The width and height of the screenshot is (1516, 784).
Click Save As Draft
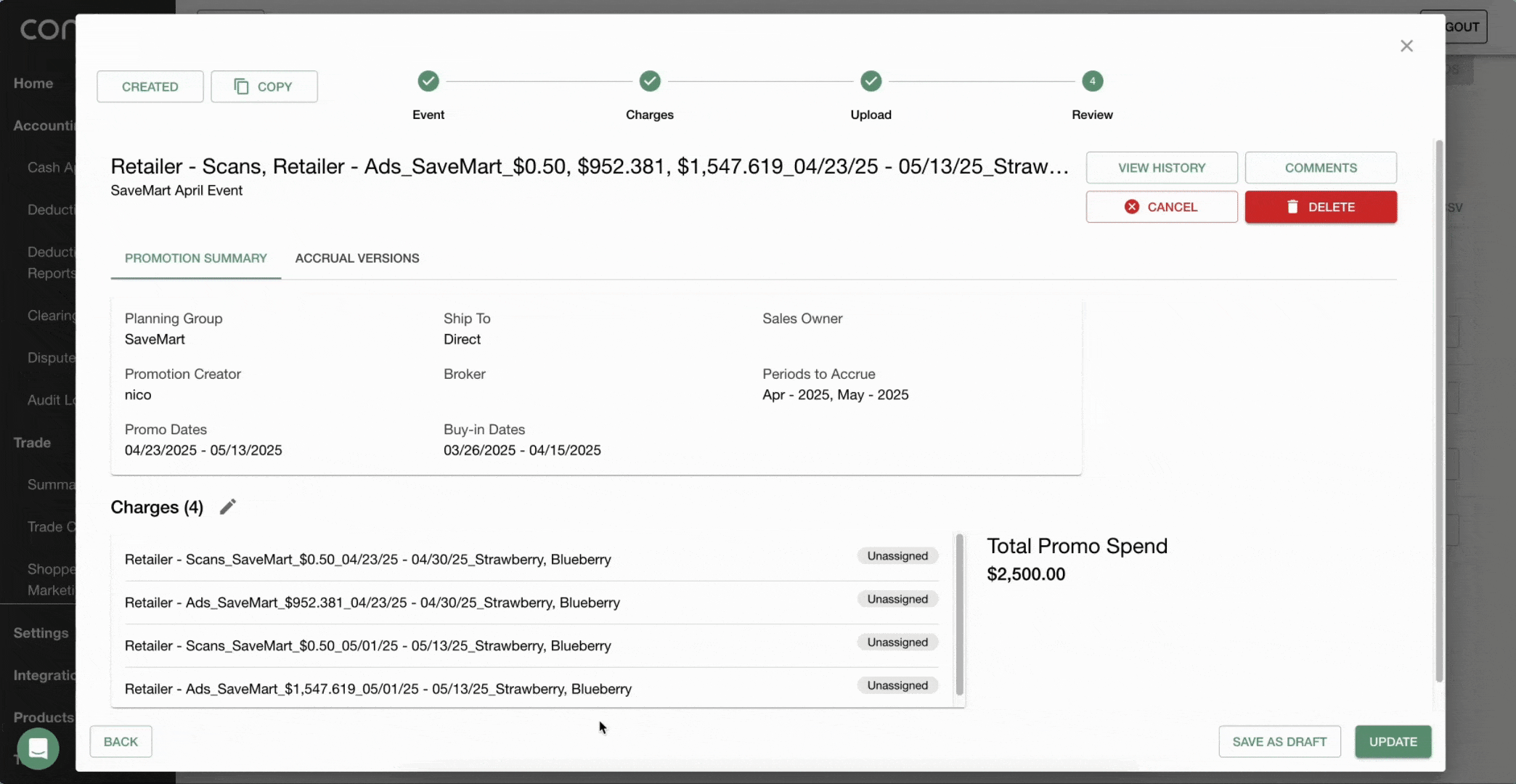pos(1279,741)
